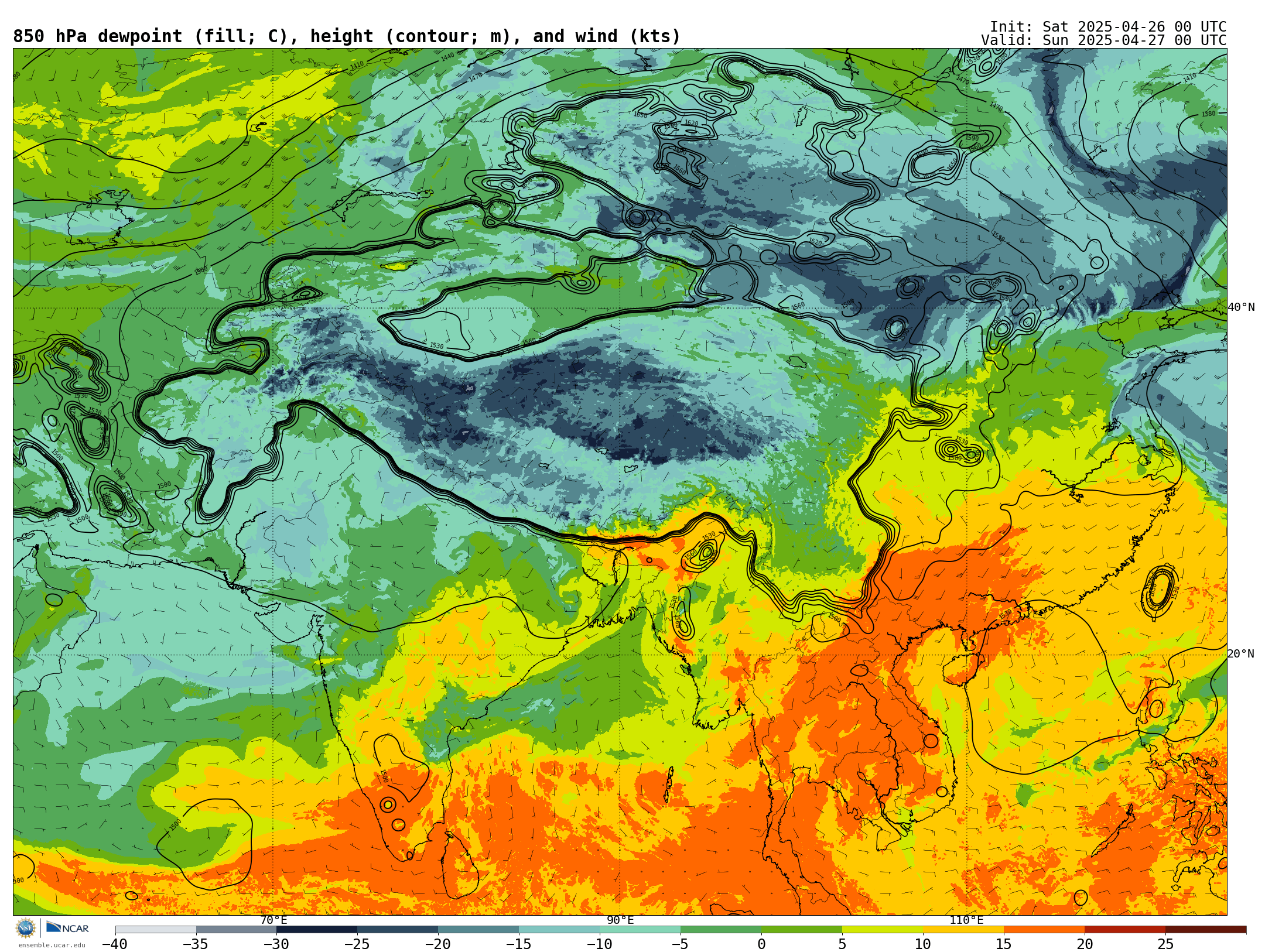Pick the light gray -40 to -35 colorbar segment
1265x952 pixels.
156,930
